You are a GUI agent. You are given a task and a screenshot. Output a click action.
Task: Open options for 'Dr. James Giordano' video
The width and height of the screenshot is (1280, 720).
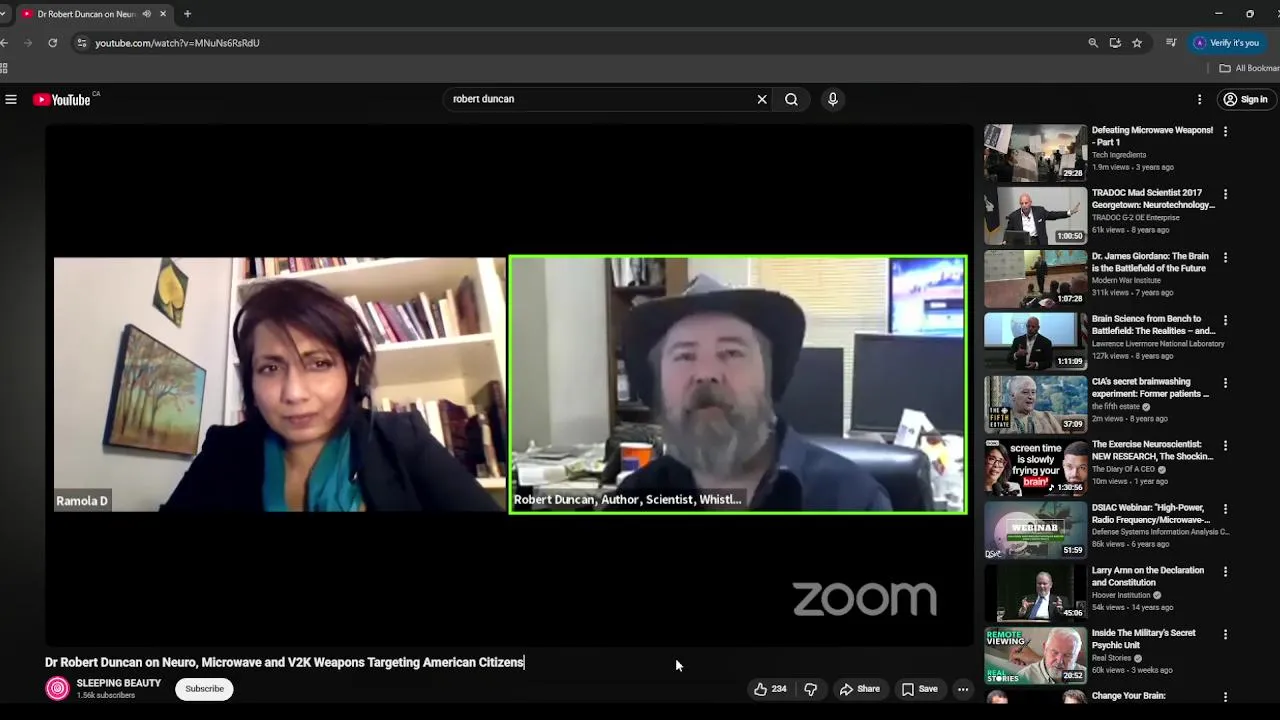(x=1225, y=257)
